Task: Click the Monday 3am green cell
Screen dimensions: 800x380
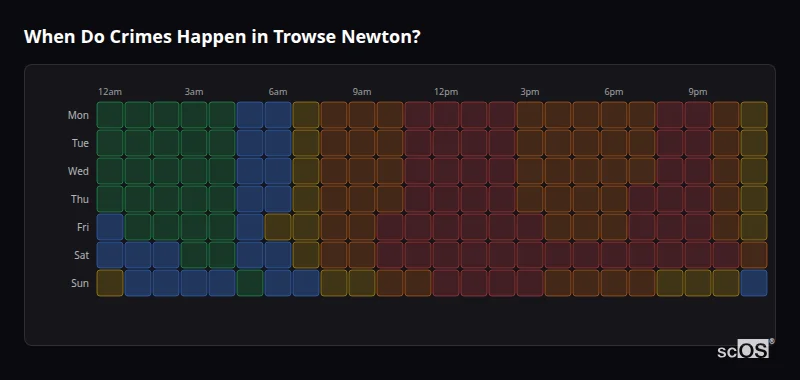Action: pos(194,115)
